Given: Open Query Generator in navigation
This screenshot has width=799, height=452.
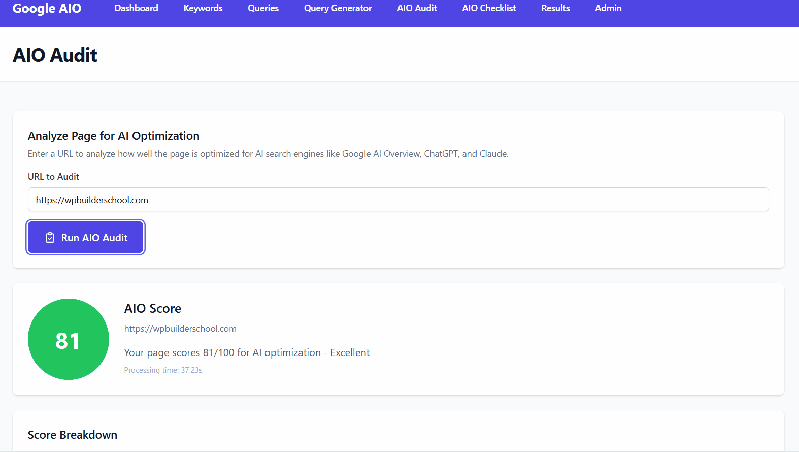Looking at the screenshot, I should click(x=338, y=8).
